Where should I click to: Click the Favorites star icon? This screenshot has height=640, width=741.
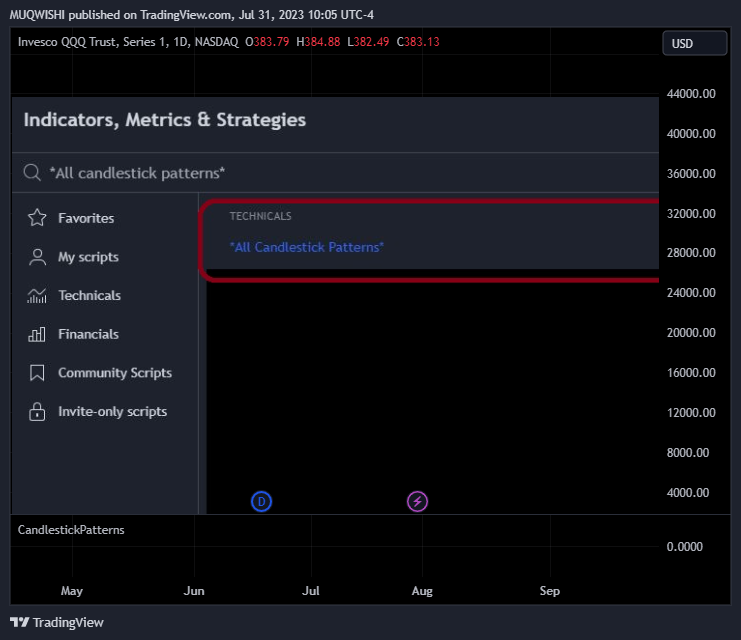37,218
